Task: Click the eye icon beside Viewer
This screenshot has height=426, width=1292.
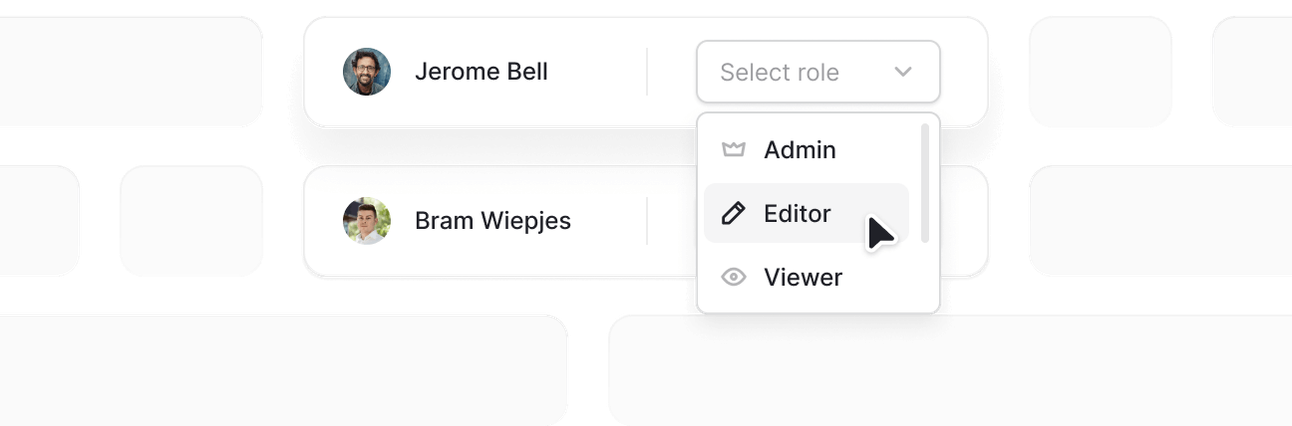Action: (734, 277)
